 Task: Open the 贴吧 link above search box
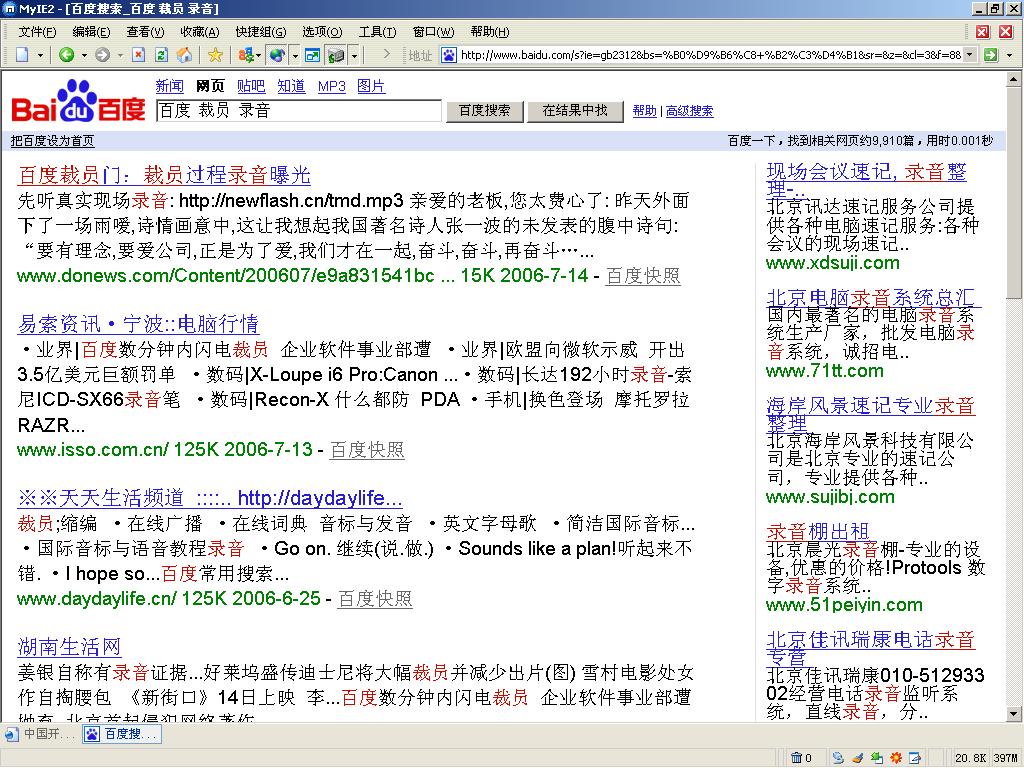(251, 86)
